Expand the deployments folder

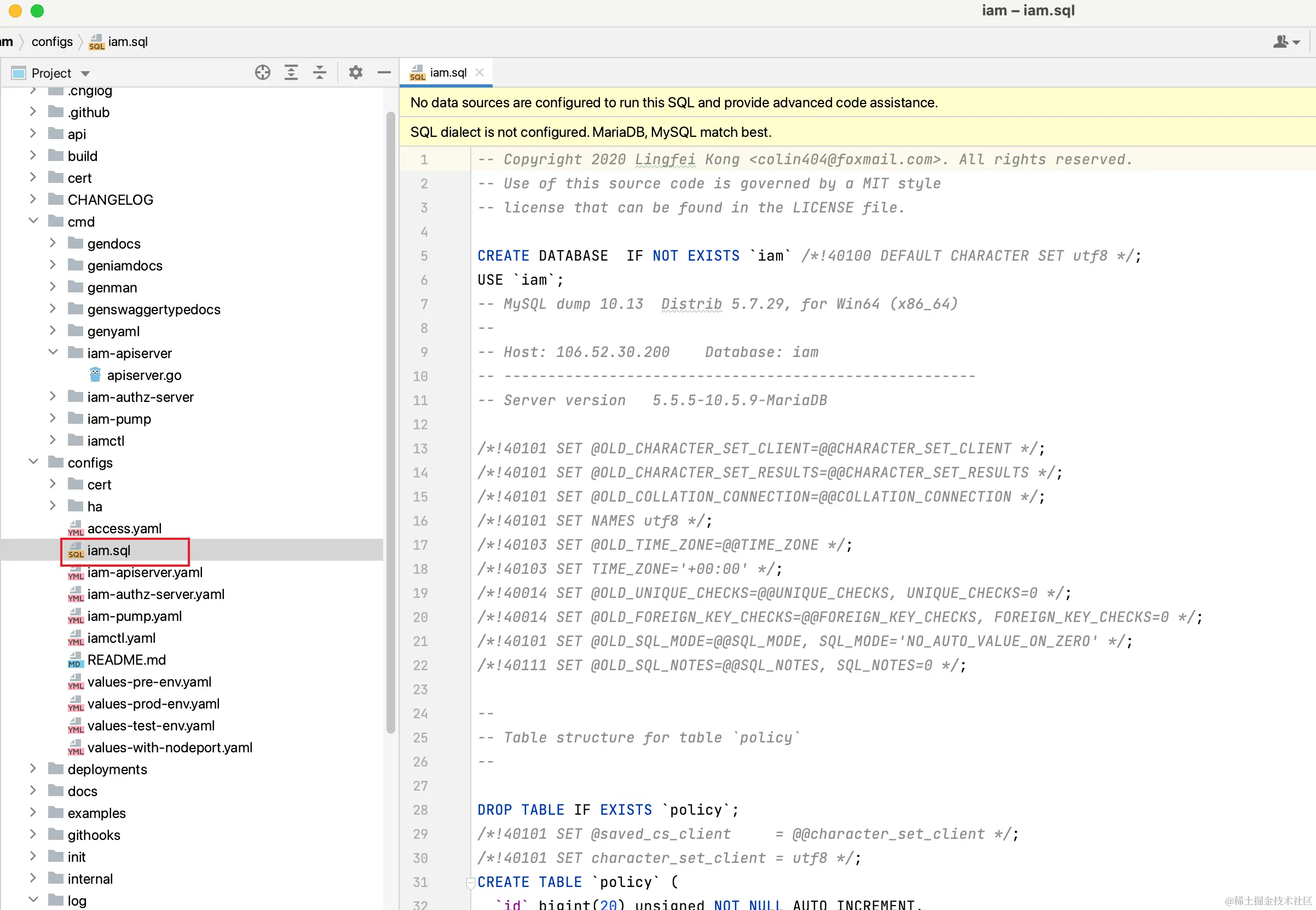[x=33, y=769]
